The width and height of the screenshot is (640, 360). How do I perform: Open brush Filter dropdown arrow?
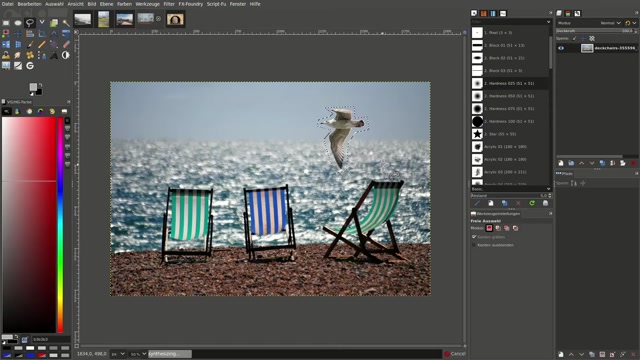[x=549, y=22]
